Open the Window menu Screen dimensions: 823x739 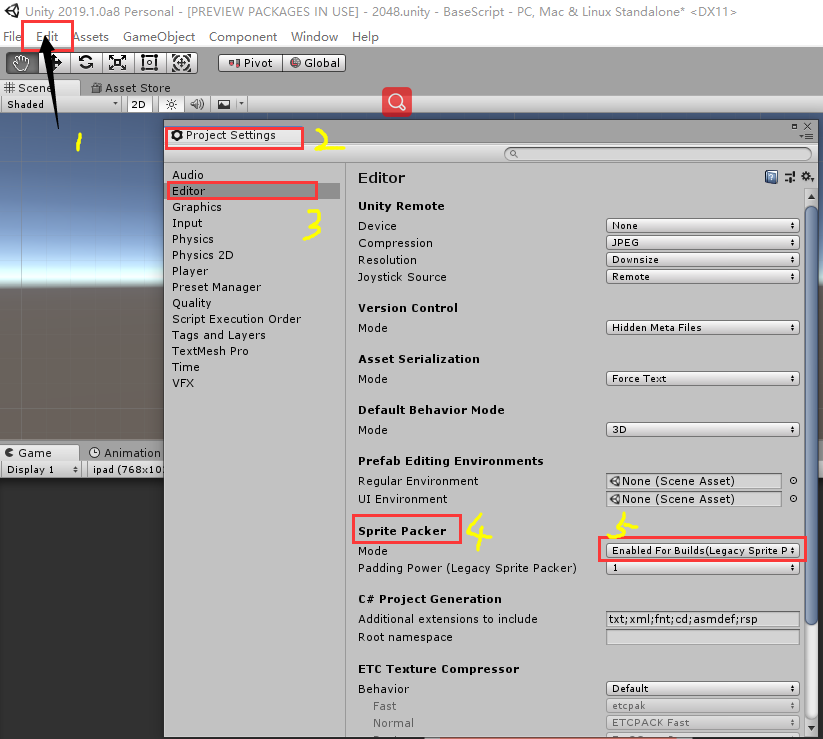[x=314, y=37]
